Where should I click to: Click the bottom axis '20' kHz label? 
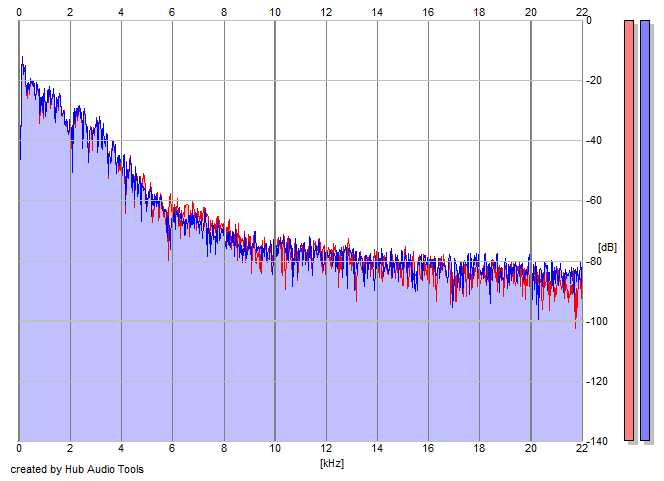coord(531,448)
